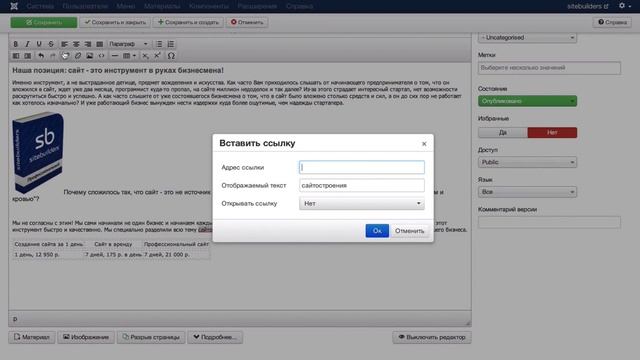
Task: Insert horizontal line
Action: point(115,56)
